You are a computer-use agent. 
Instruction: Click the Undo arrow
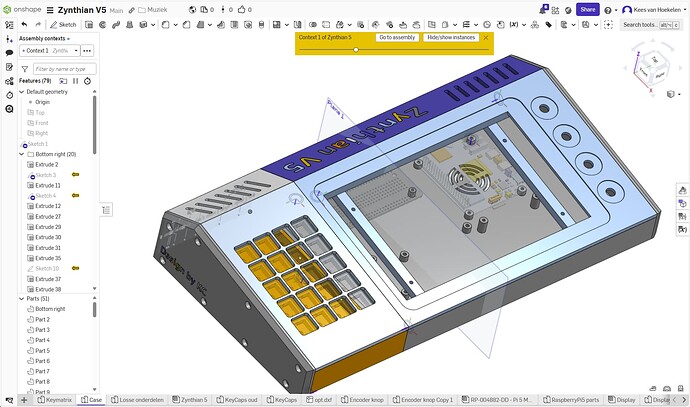click(24, 25)
